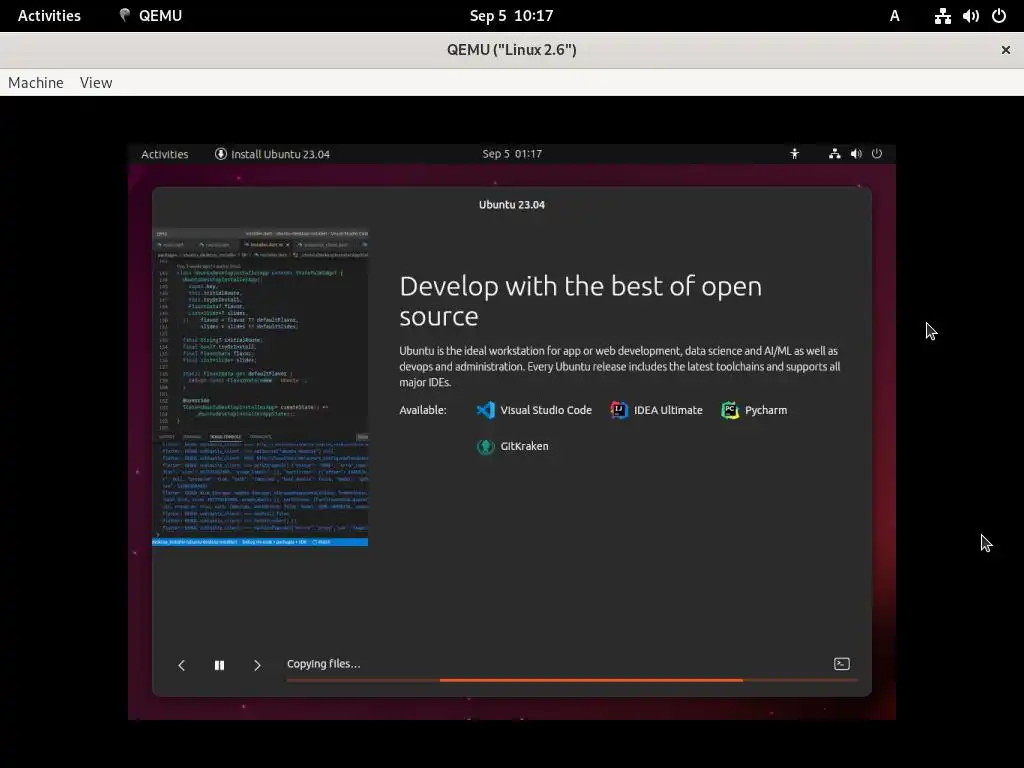Click the 'Copying files...' status text
Image resolution: width=1024 pixels, height=768 pixels.
tap(323, 664)
